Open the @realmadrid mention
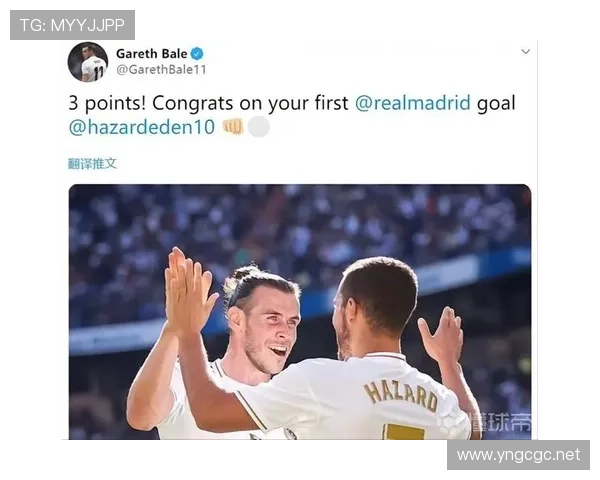The height and width of the screenshot is (480, 600). 413,103
